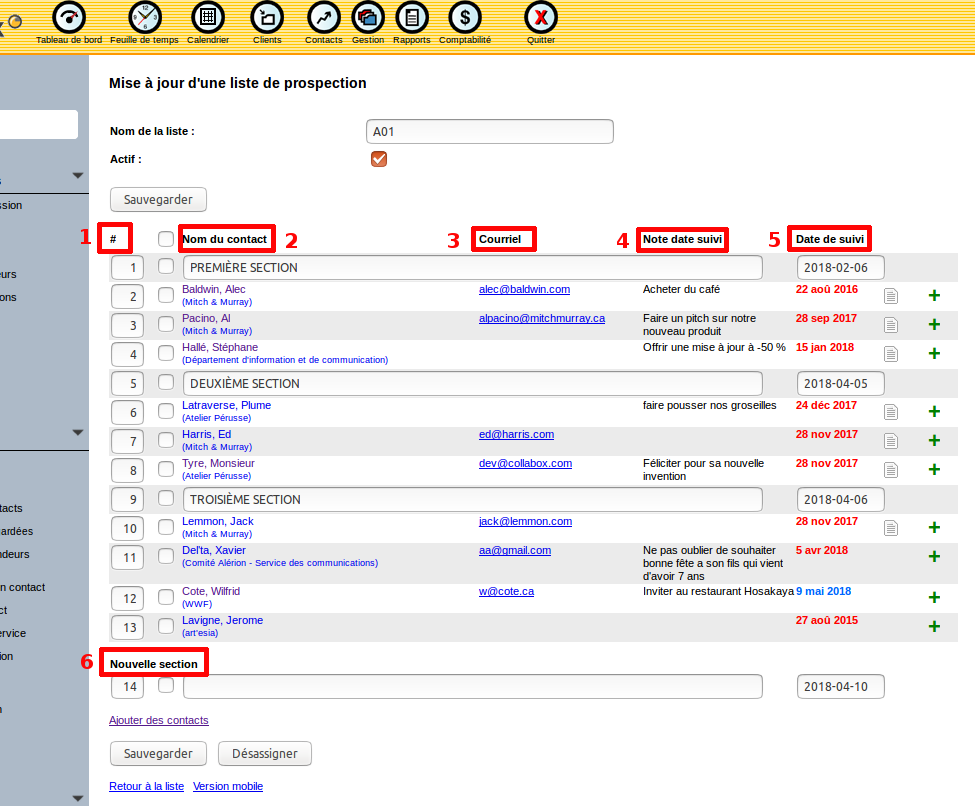Open the Comptabilité dollar icon

[464, 18]
